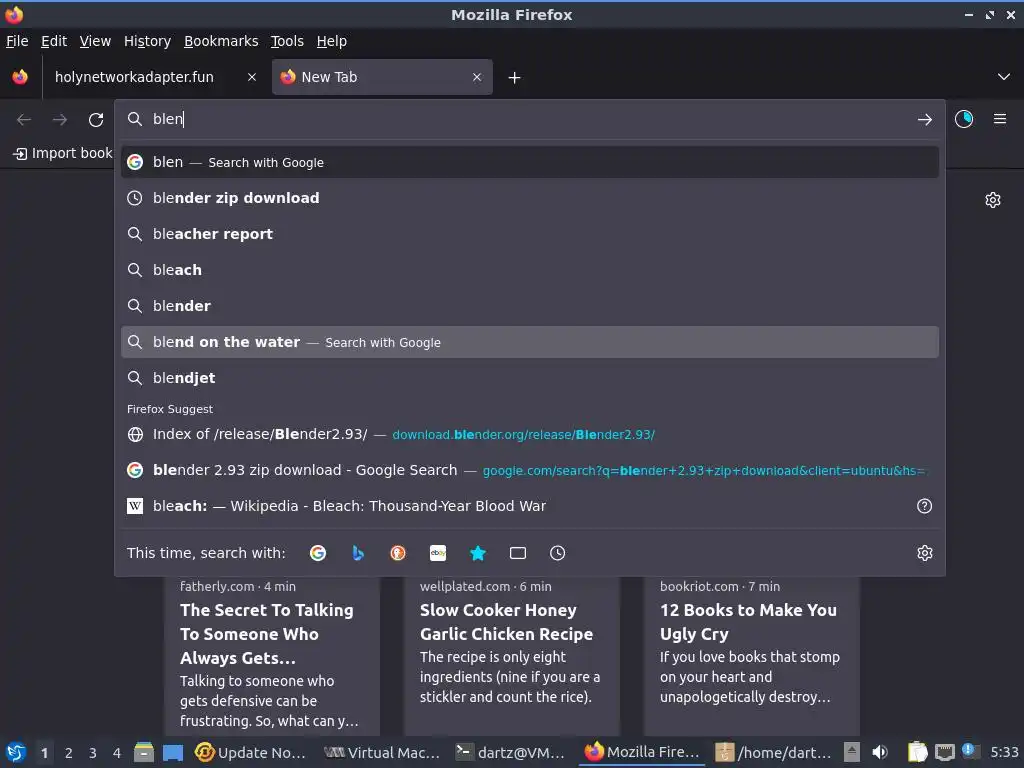Search this time in Bookmarks star

click(x=478, y=553)
